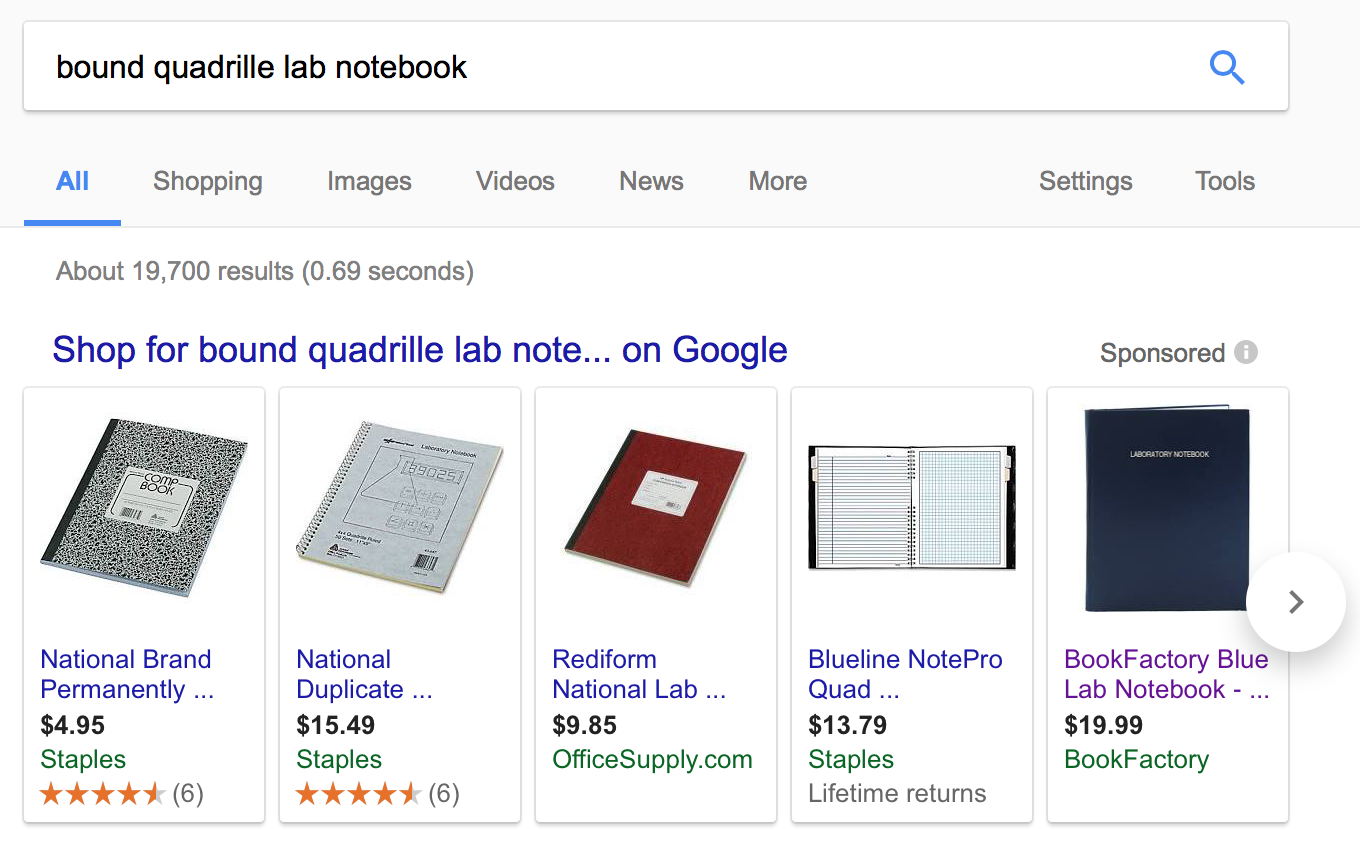Click the spiral Laboratory Notebook image
This screenshot has height=856, width=1360.
coord(400,508)
